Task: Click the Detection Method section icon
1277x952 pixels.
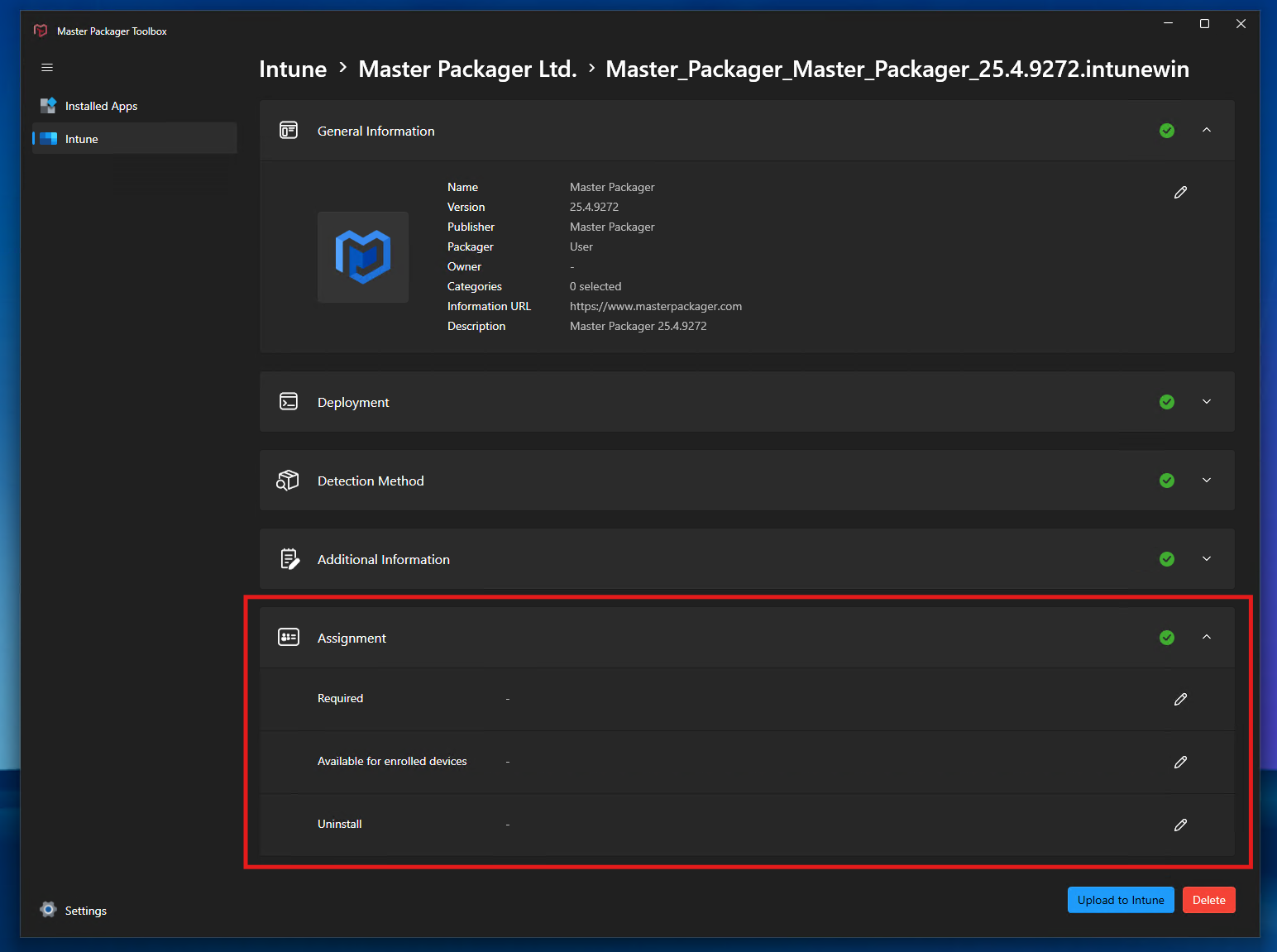Action: (288, 481)
